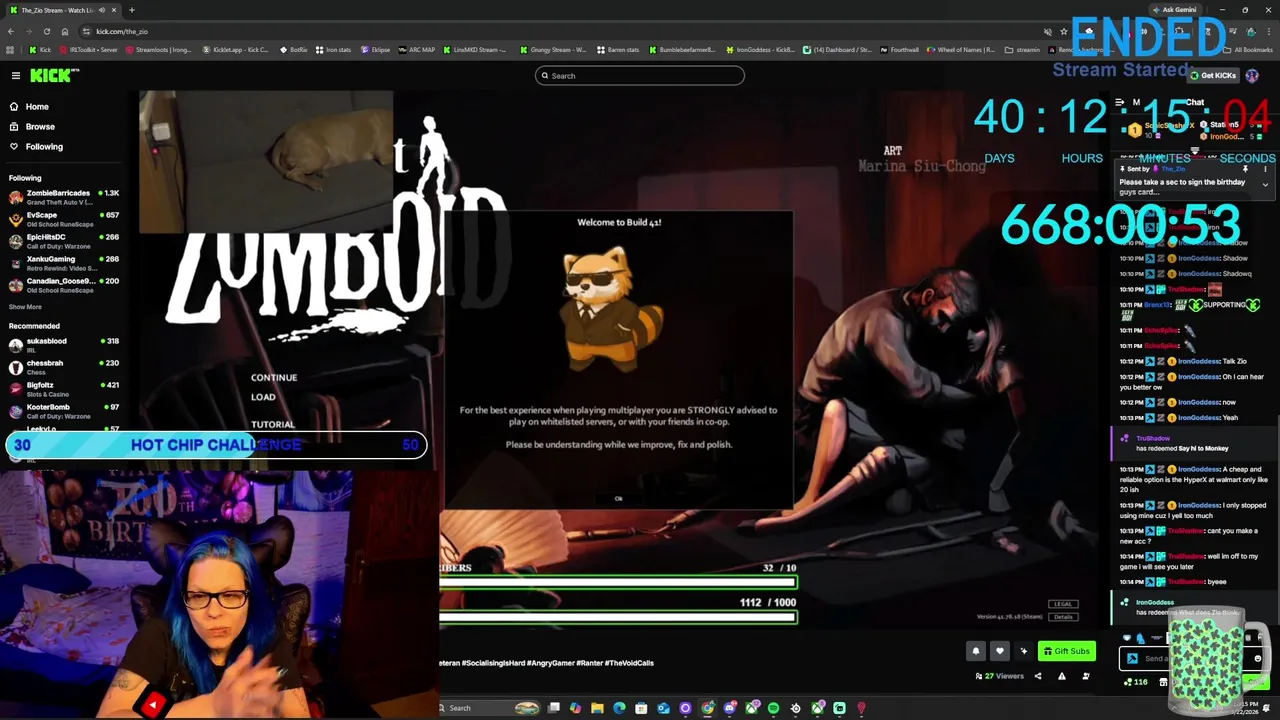Image resolution: width=1280 pixels, height=720 pixels.
Task: Open File Explorer from taskbar
Action: (x=597, y=708)
